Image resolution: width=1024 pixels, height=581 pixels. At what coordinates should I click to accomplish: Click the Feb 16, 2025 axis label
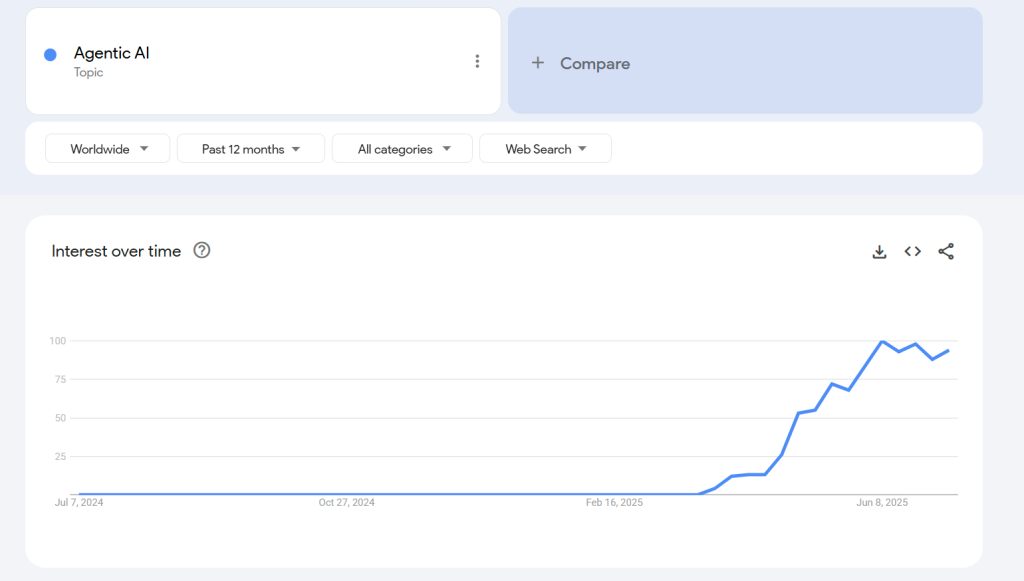615,503
